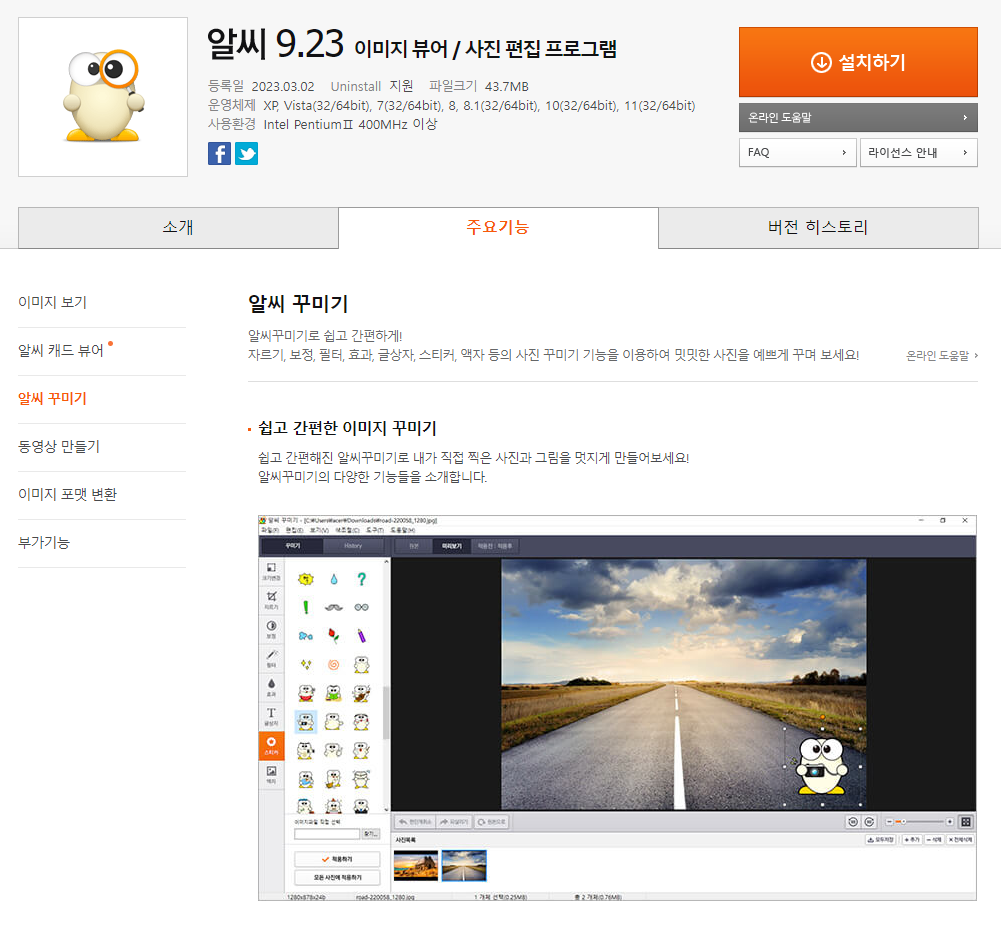Image resolution: width=1001 pixels, height=926 pixels.
Task: Click the 설치하기 install button
Action: pyautogui.click(x=858, y=62)
